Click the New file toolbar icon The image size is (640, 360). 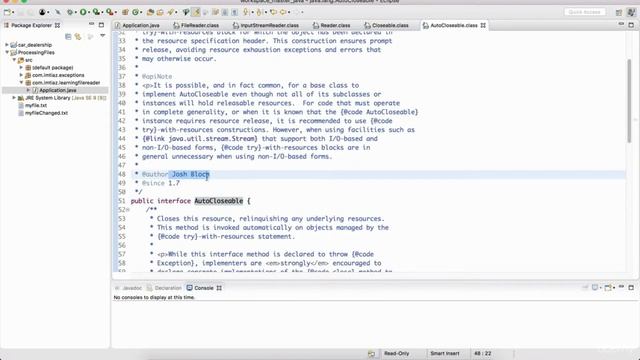coord(7,12)
